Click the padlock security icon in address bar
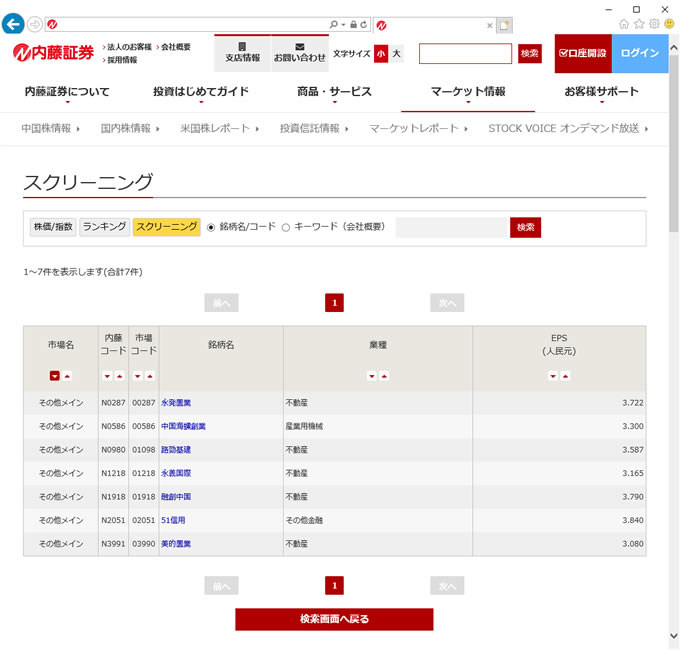680x650 pixels. point(353,25)
